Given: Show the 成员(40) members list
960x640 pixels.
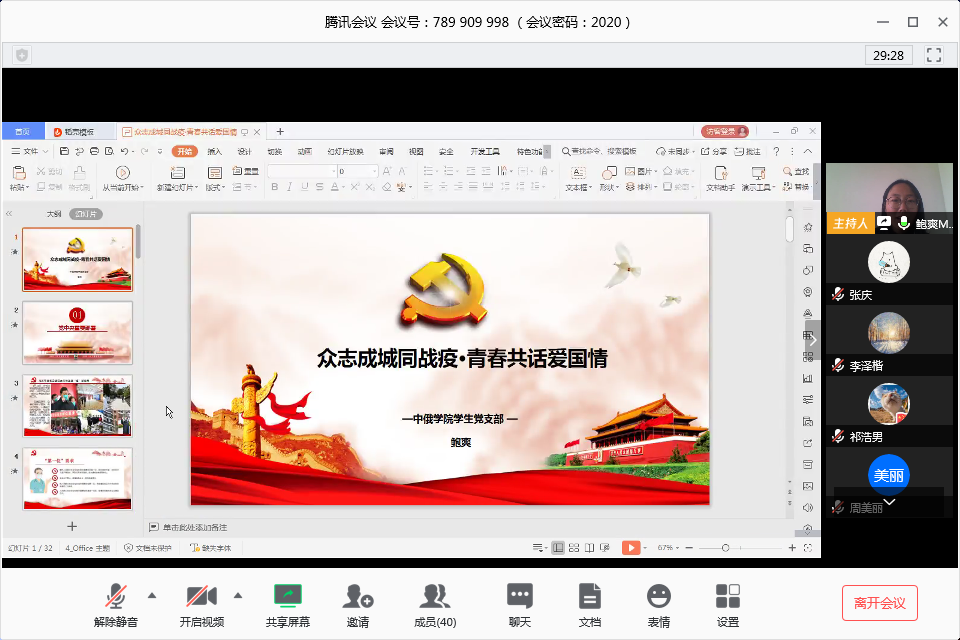Looking at the screenshot, I should click(x=435, y=604).
